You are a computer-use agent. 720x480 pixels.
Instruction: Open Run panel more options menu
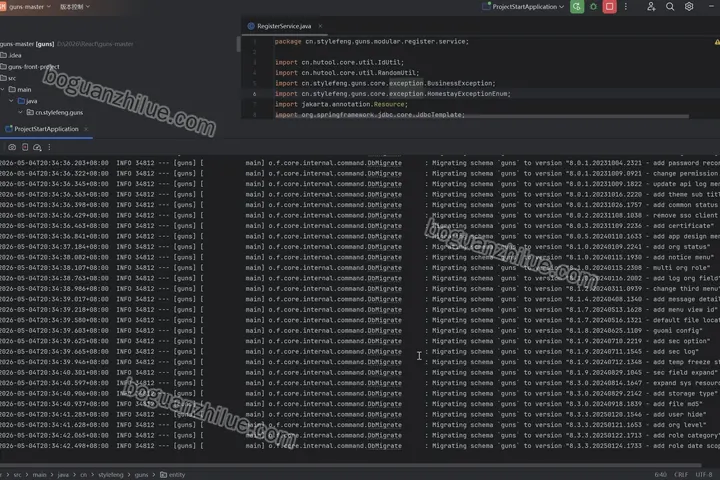coord(49,147)
